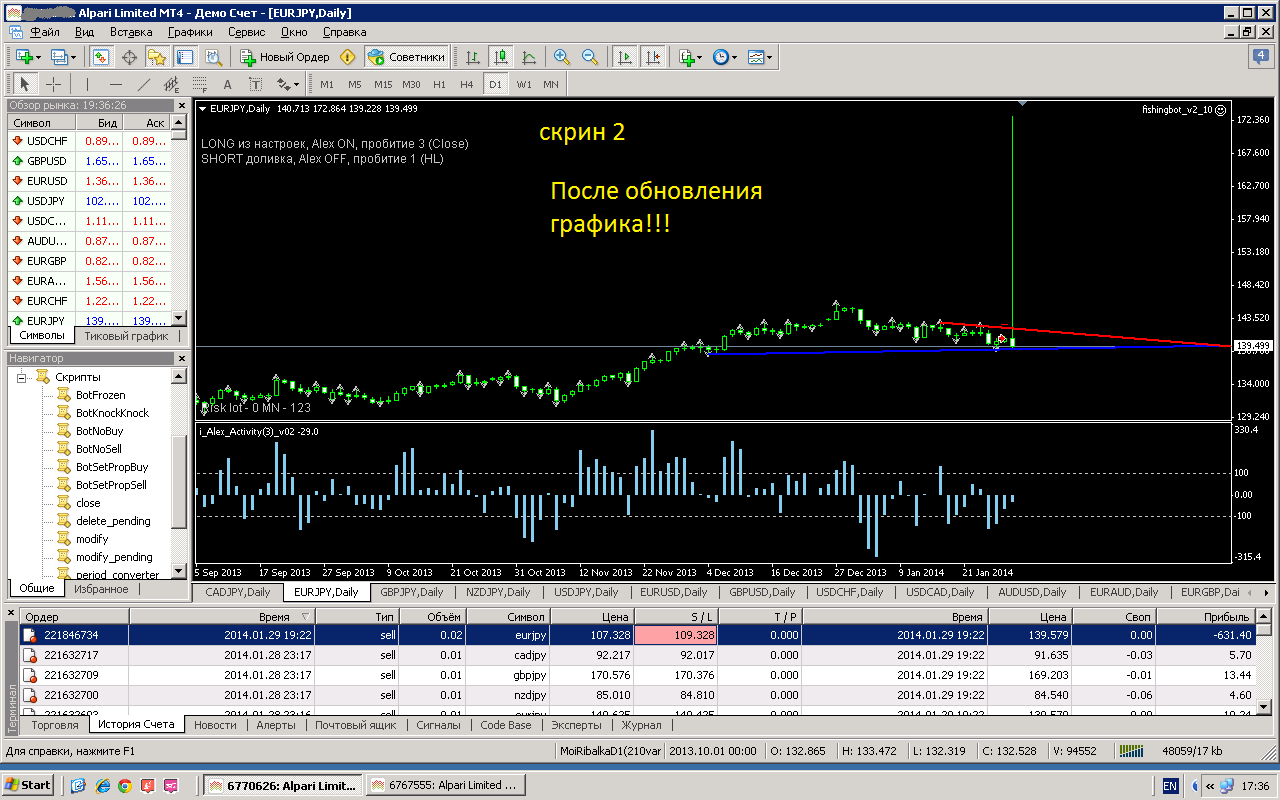Select the cursor arrow tool
The height and width of the screenshot is (800, 1280).
(x=26, y=84)
